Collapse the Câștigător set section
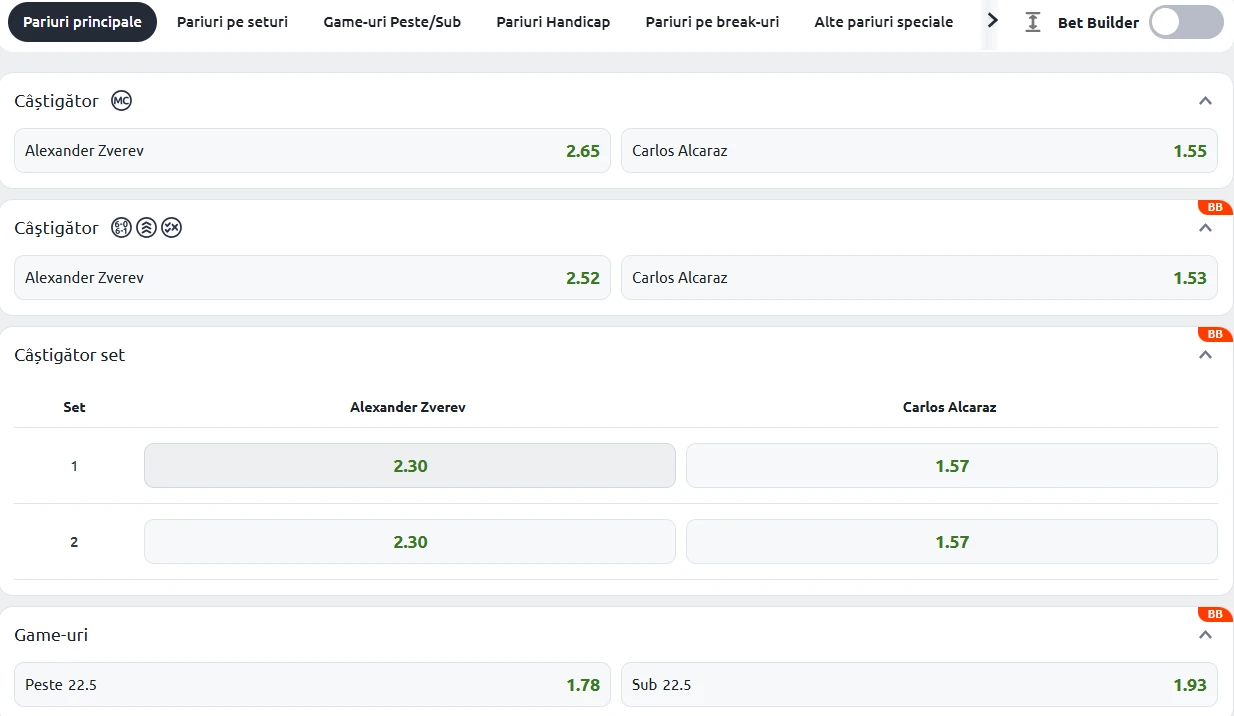The image size is (1234, 716). [x=1205, y=355]
